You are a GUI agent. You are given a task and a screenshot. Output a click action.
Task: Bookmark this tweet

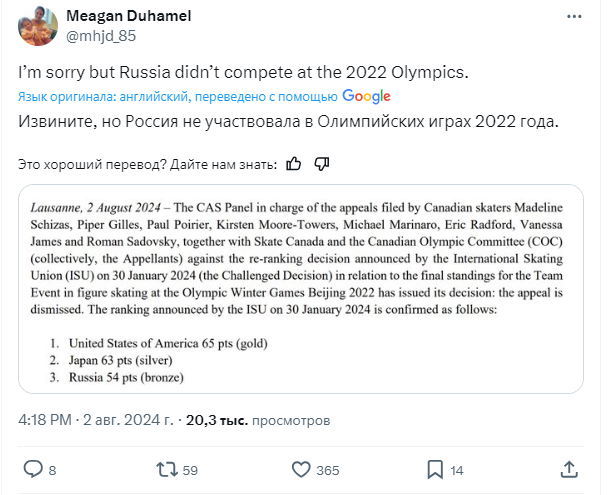(435, 468)
